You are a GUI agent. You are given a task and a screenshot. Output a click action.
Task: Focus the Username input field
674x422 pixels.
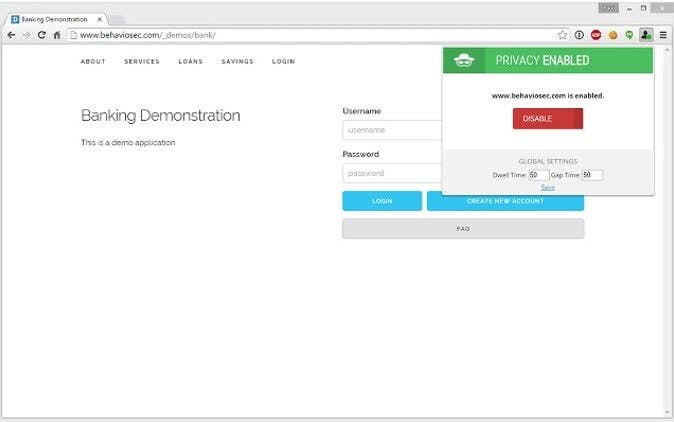(392, 130)
